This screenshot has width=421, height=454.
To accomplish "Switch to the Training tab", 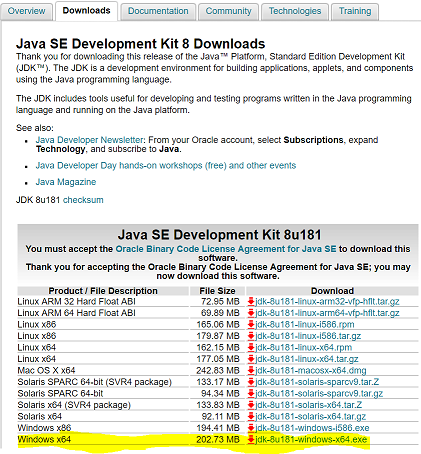I will pyautogui.click(x=355, y=11).
